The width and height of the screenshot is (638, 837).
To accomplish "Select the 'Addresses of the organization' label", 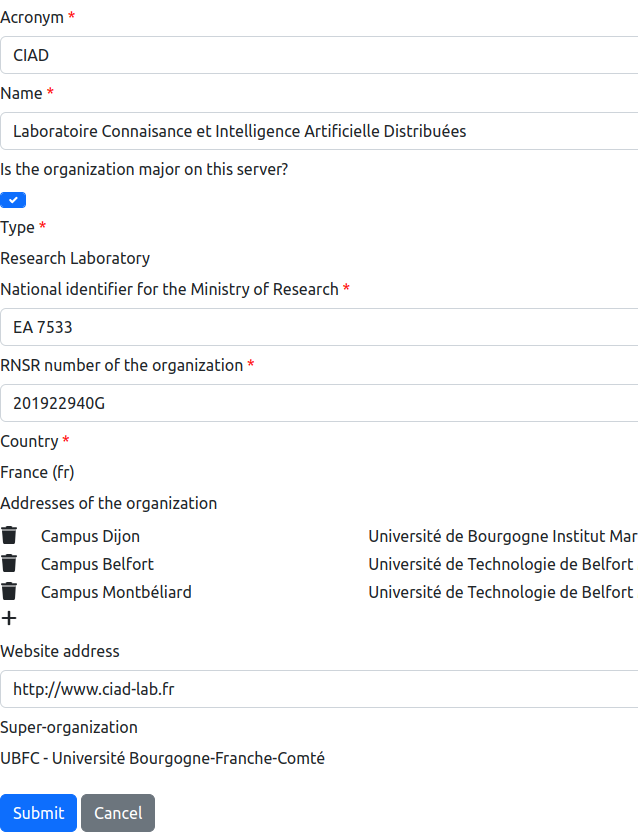I will coord(108,503).
